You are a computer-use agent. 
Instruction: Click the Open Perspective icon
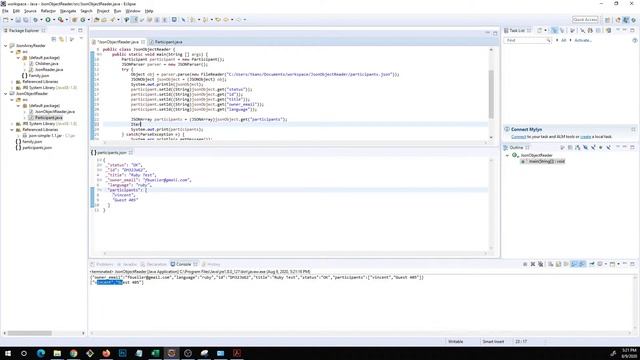607,20
